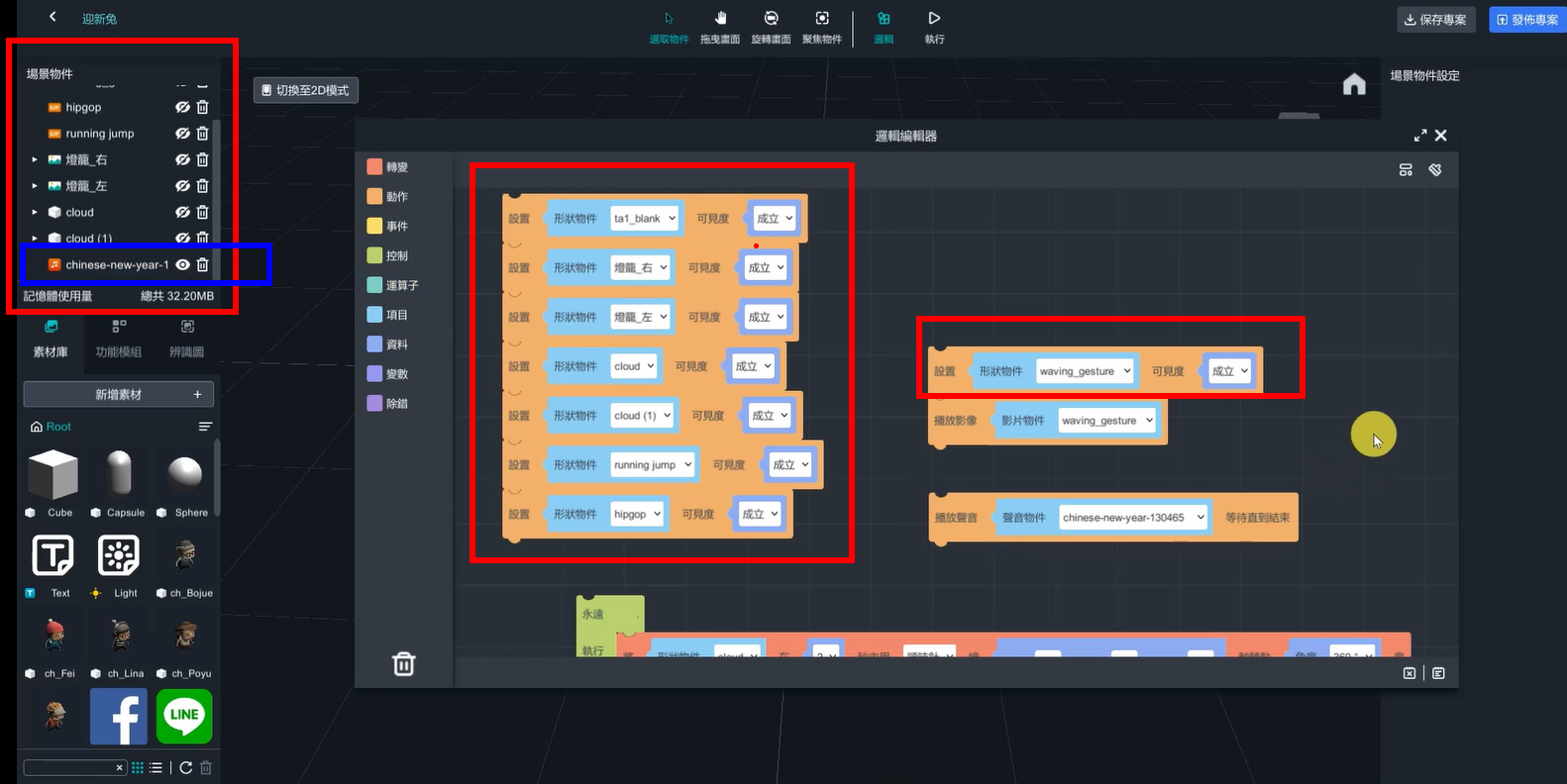Click the 新增素材 button
1567x784 pixels.
pos(119,394)
